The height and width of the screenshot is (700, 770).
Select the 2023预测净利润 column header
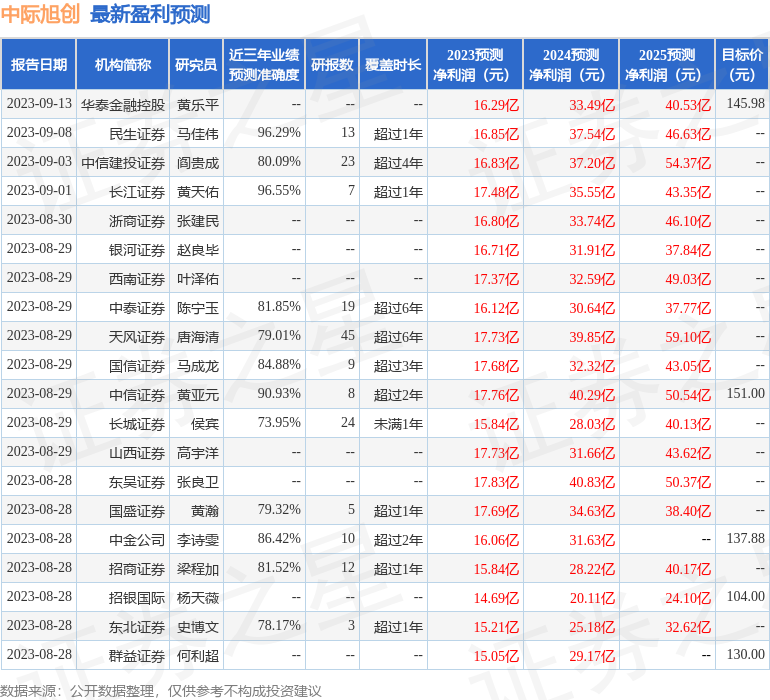pos(475,64)
